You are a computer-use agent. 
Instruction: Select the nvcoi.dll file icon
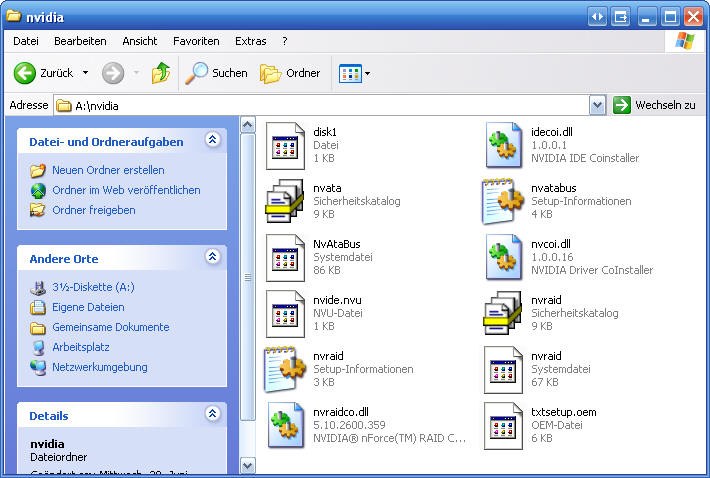(x=503, y=257)
